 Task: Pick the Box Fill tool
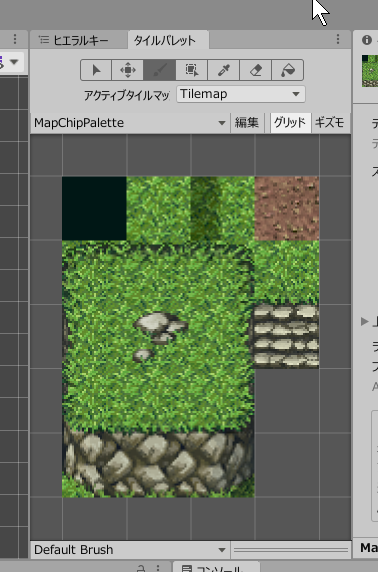pos(192,70)
